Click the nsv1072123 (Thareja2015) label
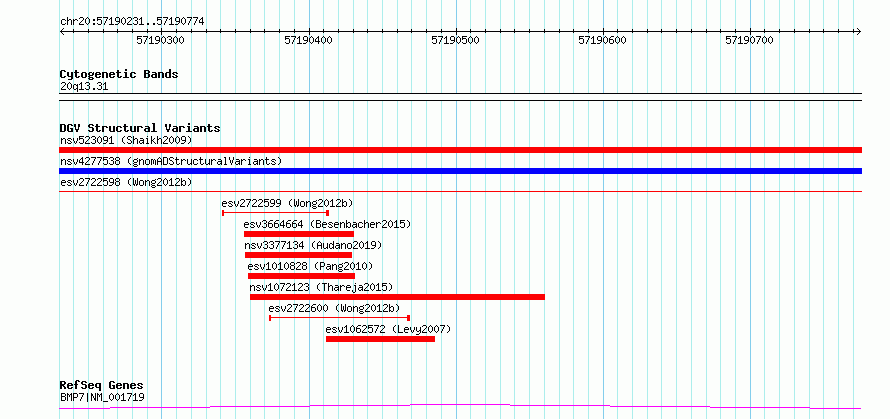Viewport: 890px width, 419px height. tap(321, 287)
